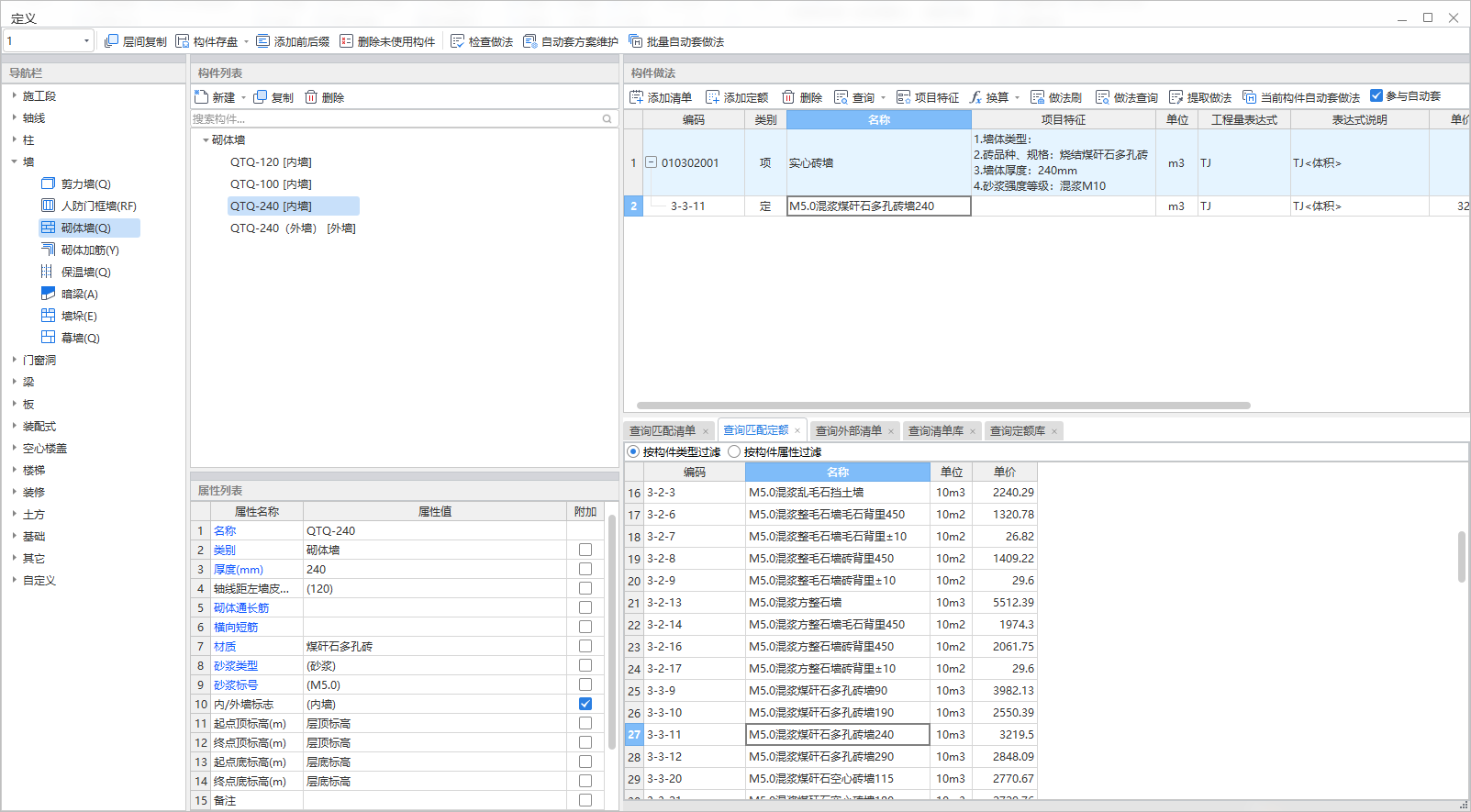Click the 提取做法 icon
1471x812 pixels.
(x=1176, y=97)
